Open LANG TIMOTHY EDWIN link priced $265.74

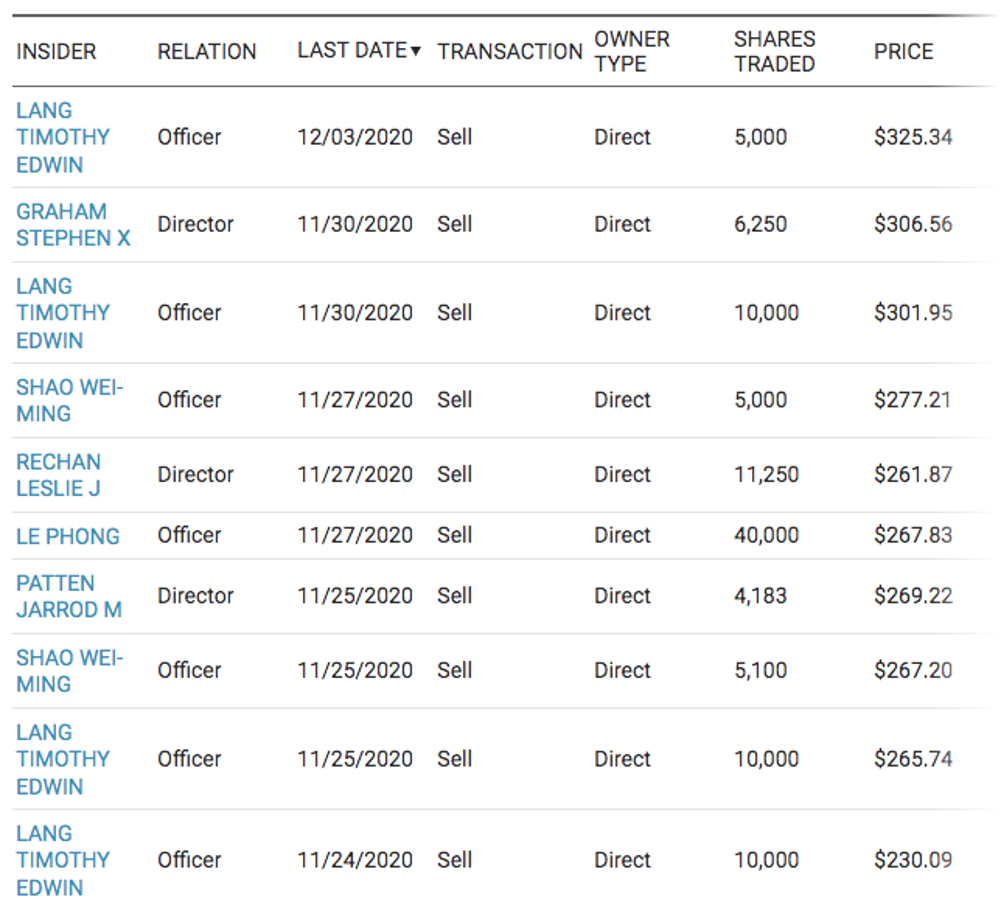pos(63,759)
